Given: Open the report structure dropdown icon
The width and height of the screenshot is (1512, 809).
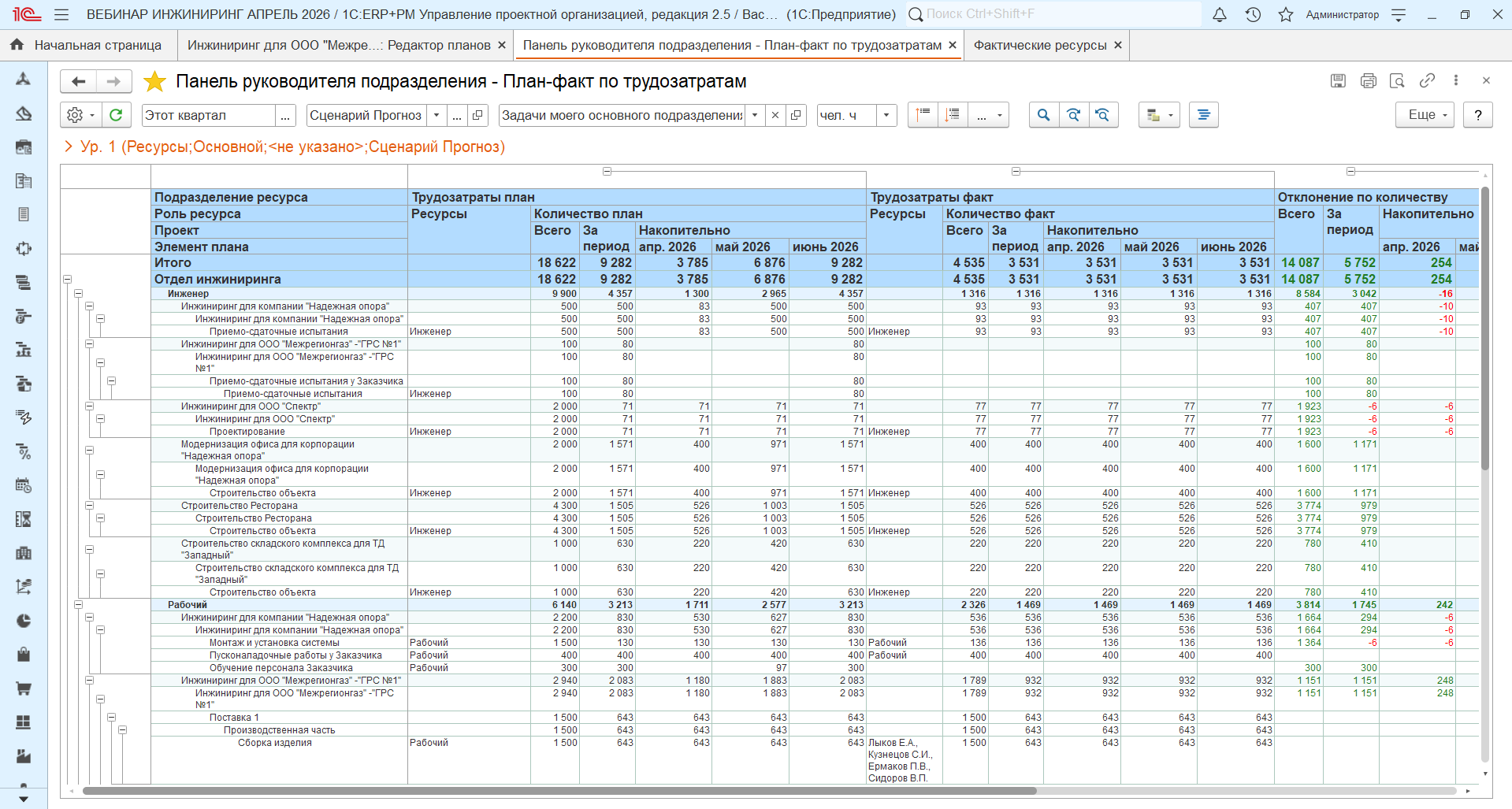Looking at the screenshot, I should (1159, 115).
